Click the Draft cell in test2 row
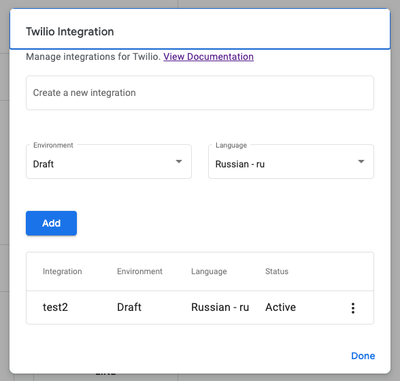Image resolution: width=400 pixels, height=381 pixels. pos(129,307)
